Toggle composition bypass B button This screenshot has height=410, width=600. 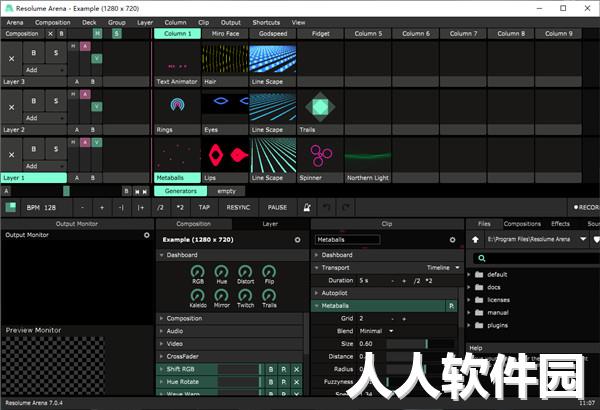[61, 34]
